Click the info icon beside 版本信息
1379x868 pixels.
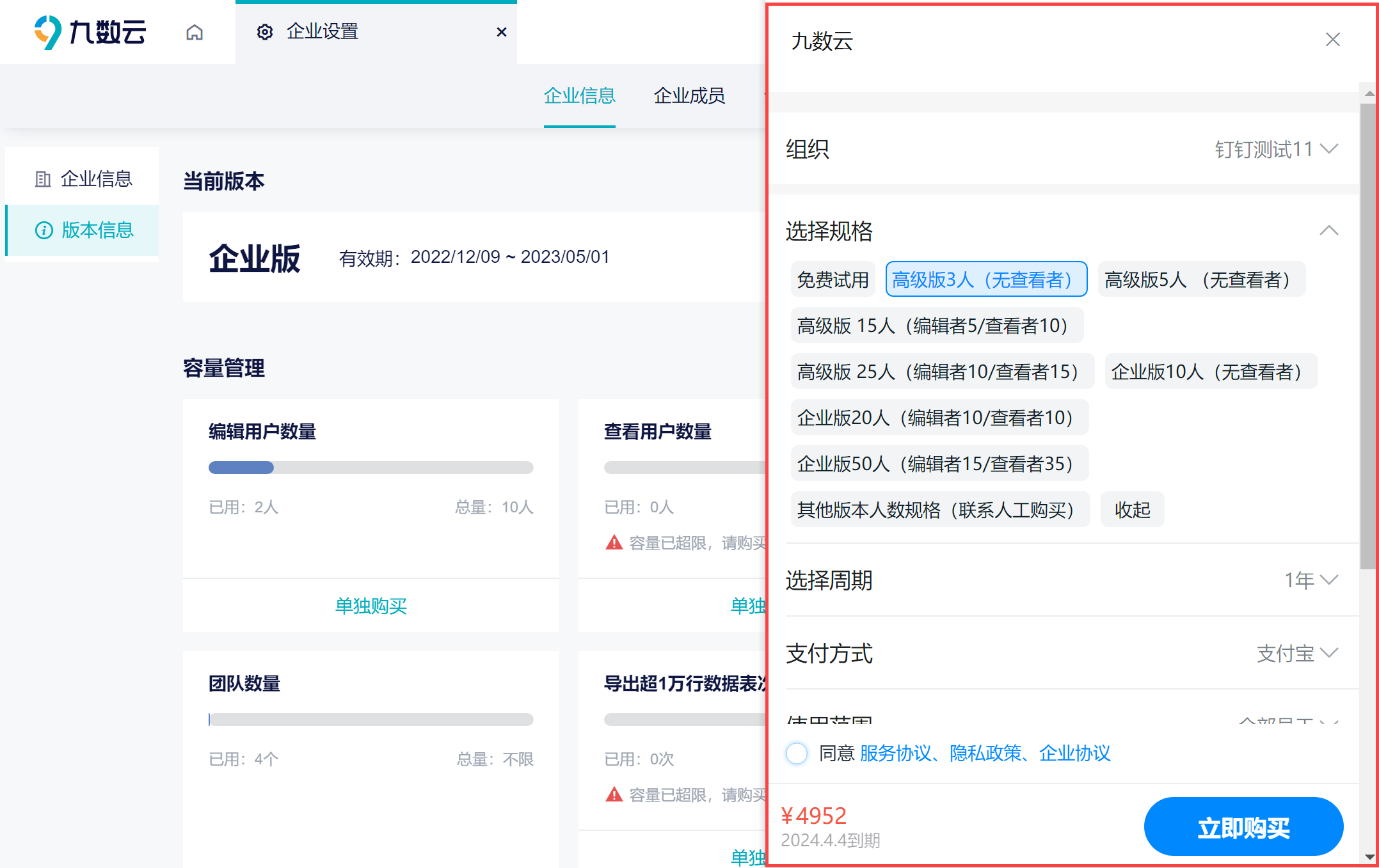[44, 230]
